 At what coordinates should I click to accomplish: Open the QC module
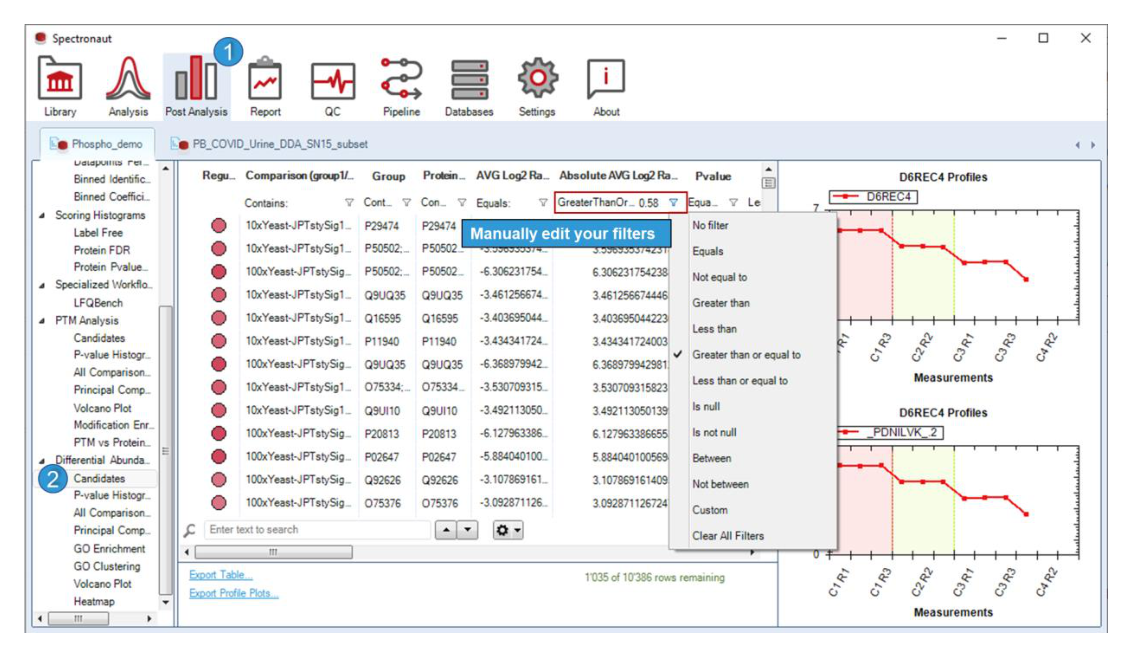point(332,87)
